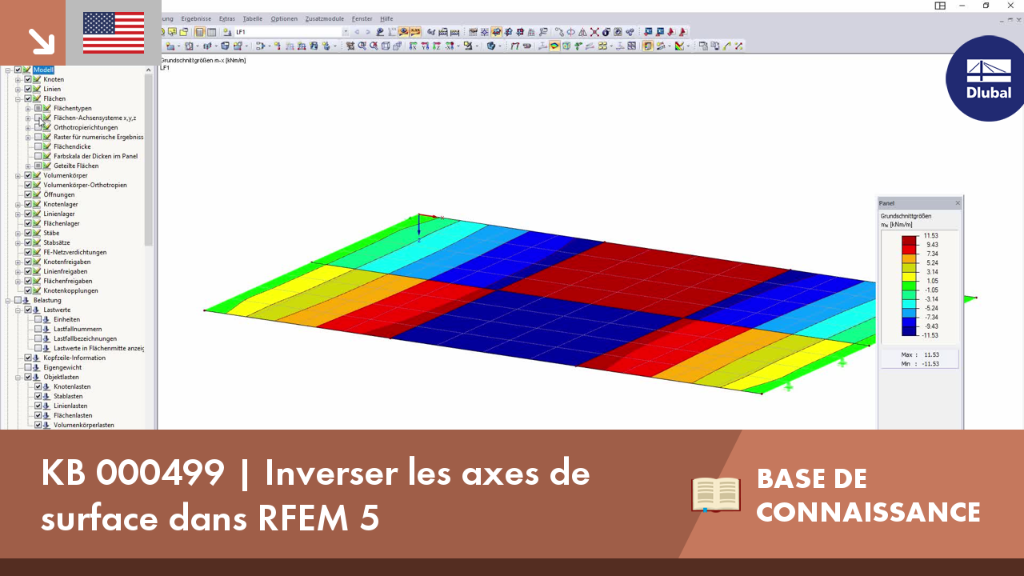
Task: Go to next load case arrow
Action: pyautogui.click(x=367, y=32)
